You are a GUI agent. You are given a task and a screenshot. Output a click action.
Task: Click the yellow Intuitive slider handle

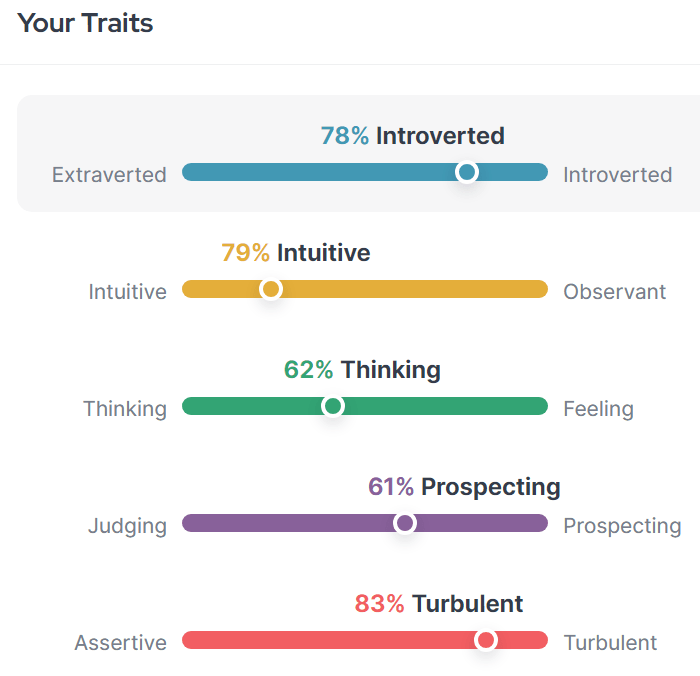coord(270,289)
